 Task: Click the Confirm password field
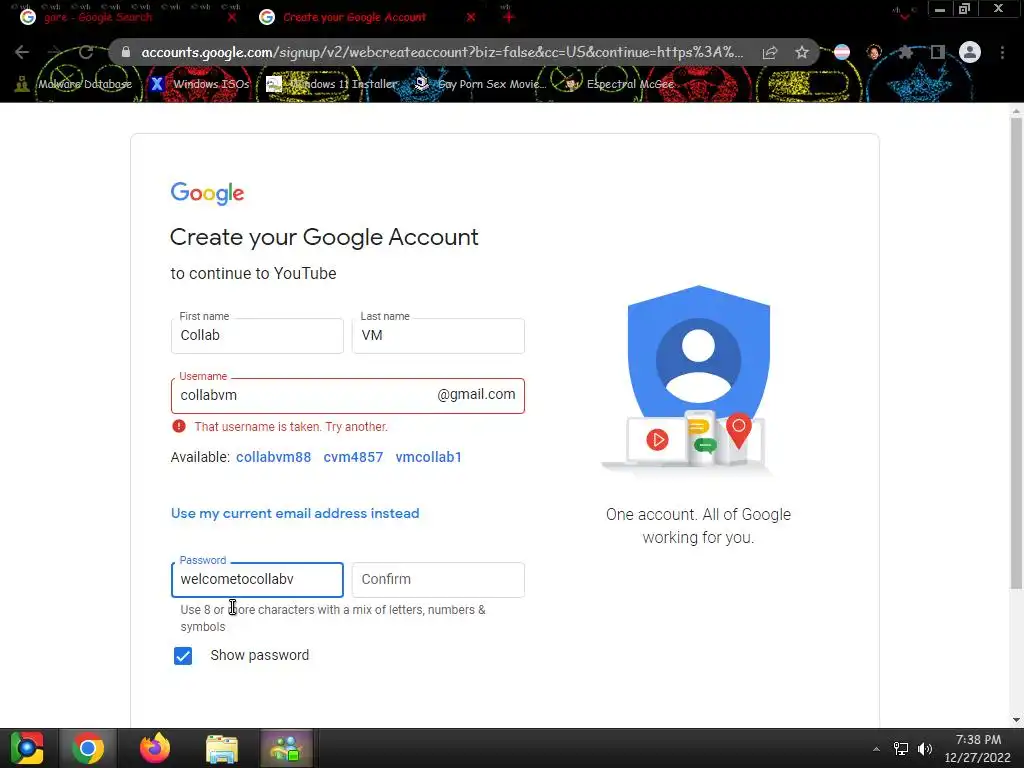(x=438, y=580)
